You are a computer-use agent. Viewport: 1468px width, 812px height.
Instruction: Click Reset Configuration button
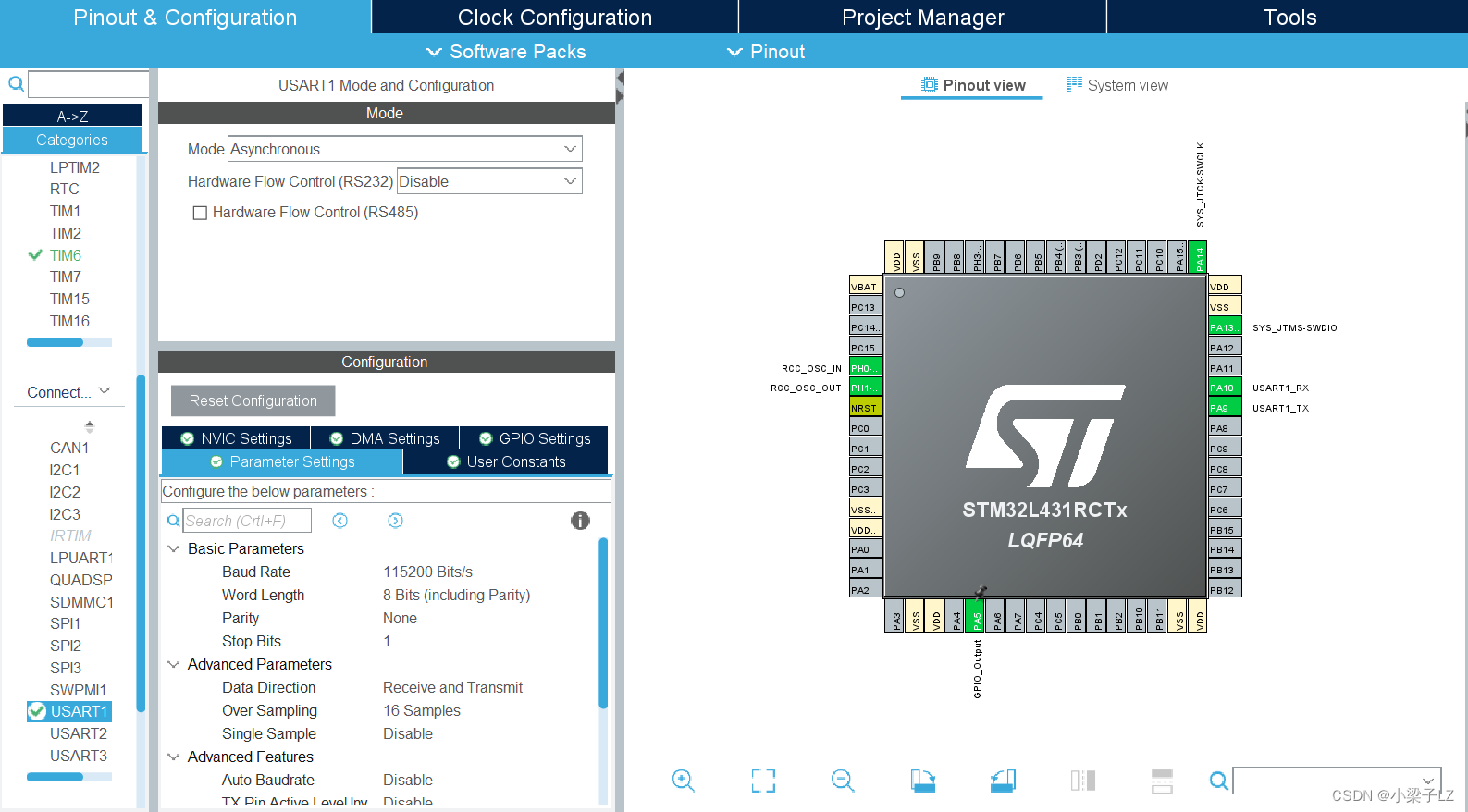point(253,400)
